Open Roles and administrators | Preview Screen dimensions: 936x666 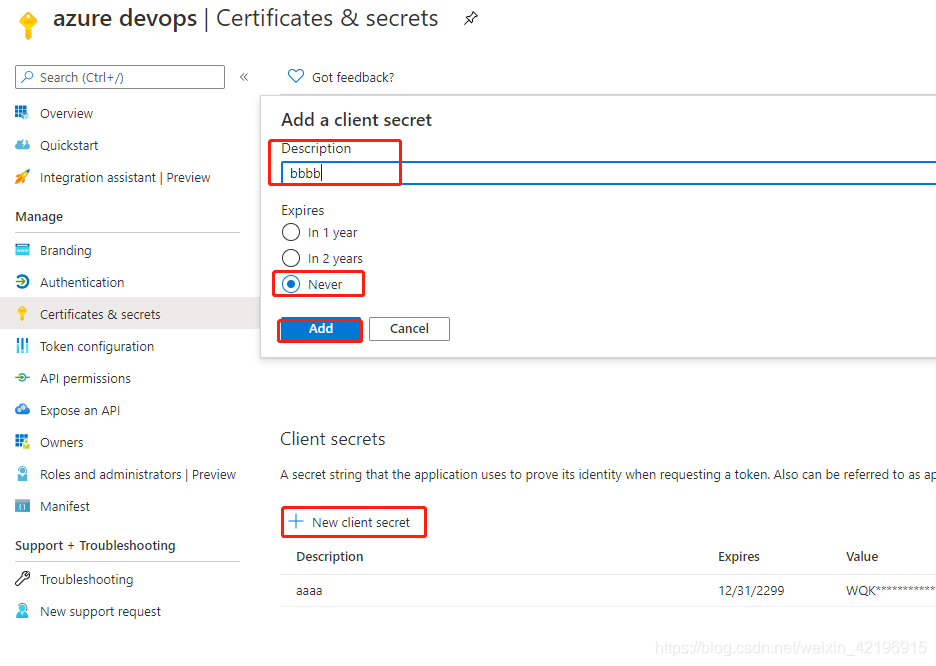click(x=138, y=474)
